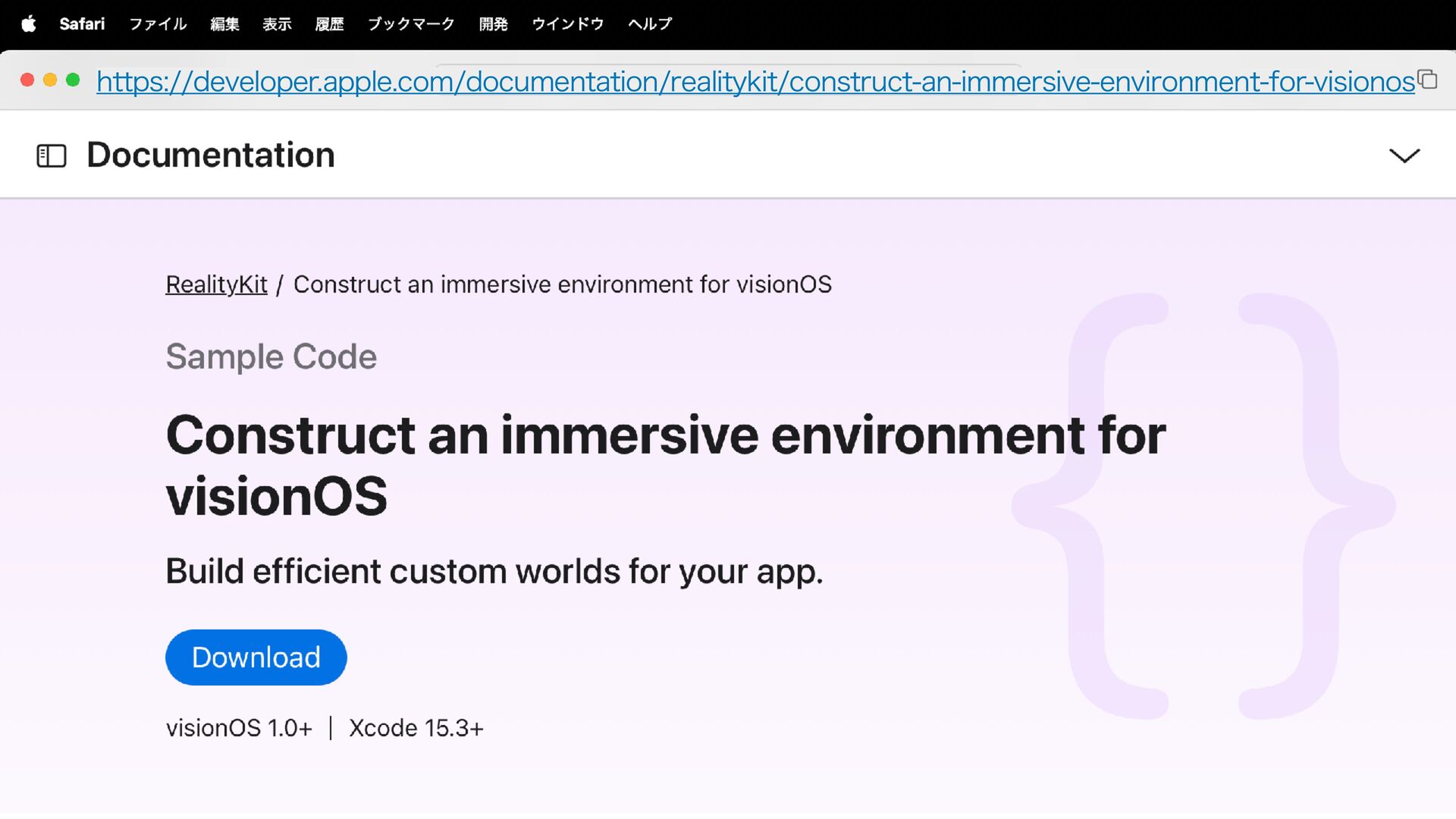1456x819 pixels.
Task: Open the 履歴 menu
Action: (329, 24)
